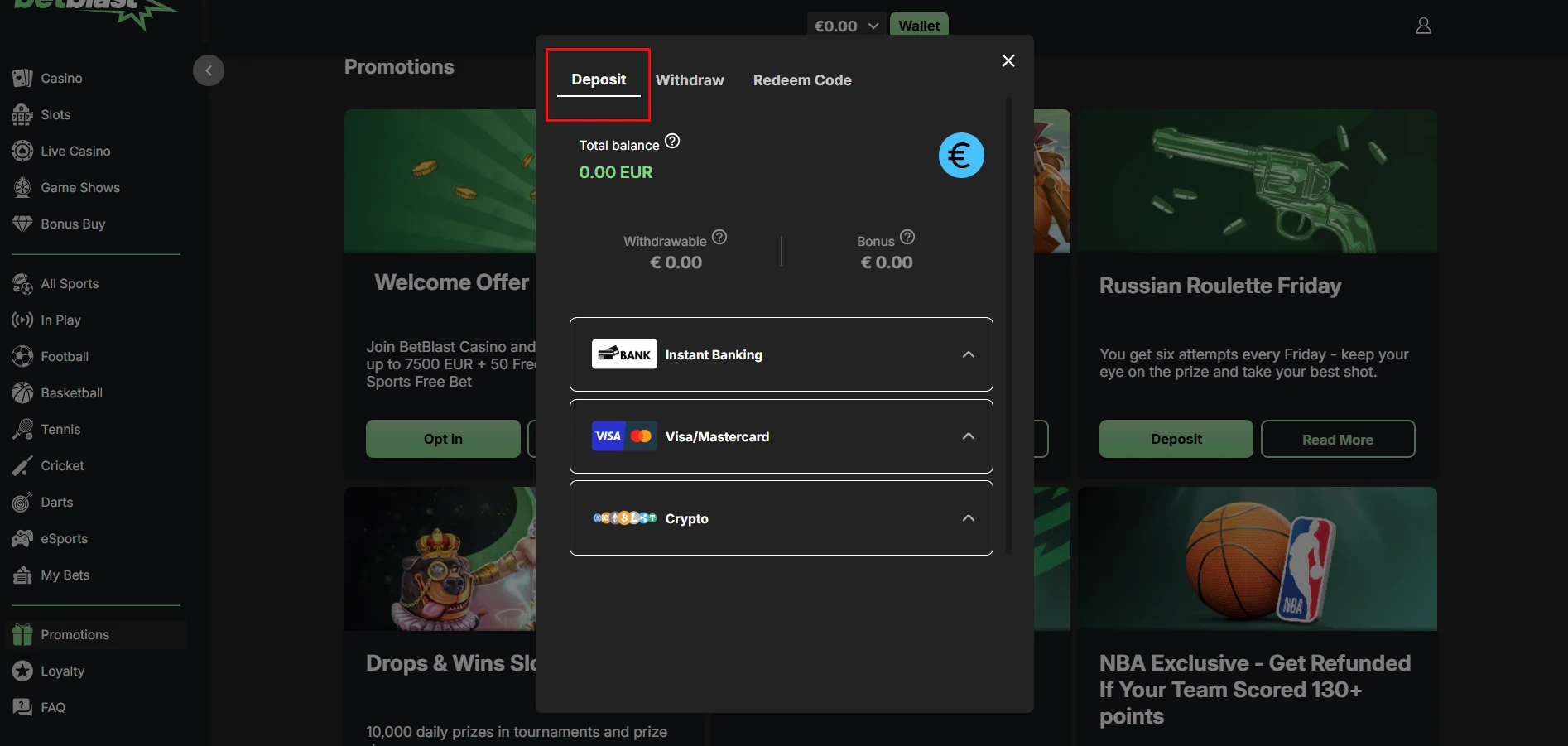Click the Promotions page heading
Image resolution: width=1568 pixels, height=746 pixels.
coord(399,67)
